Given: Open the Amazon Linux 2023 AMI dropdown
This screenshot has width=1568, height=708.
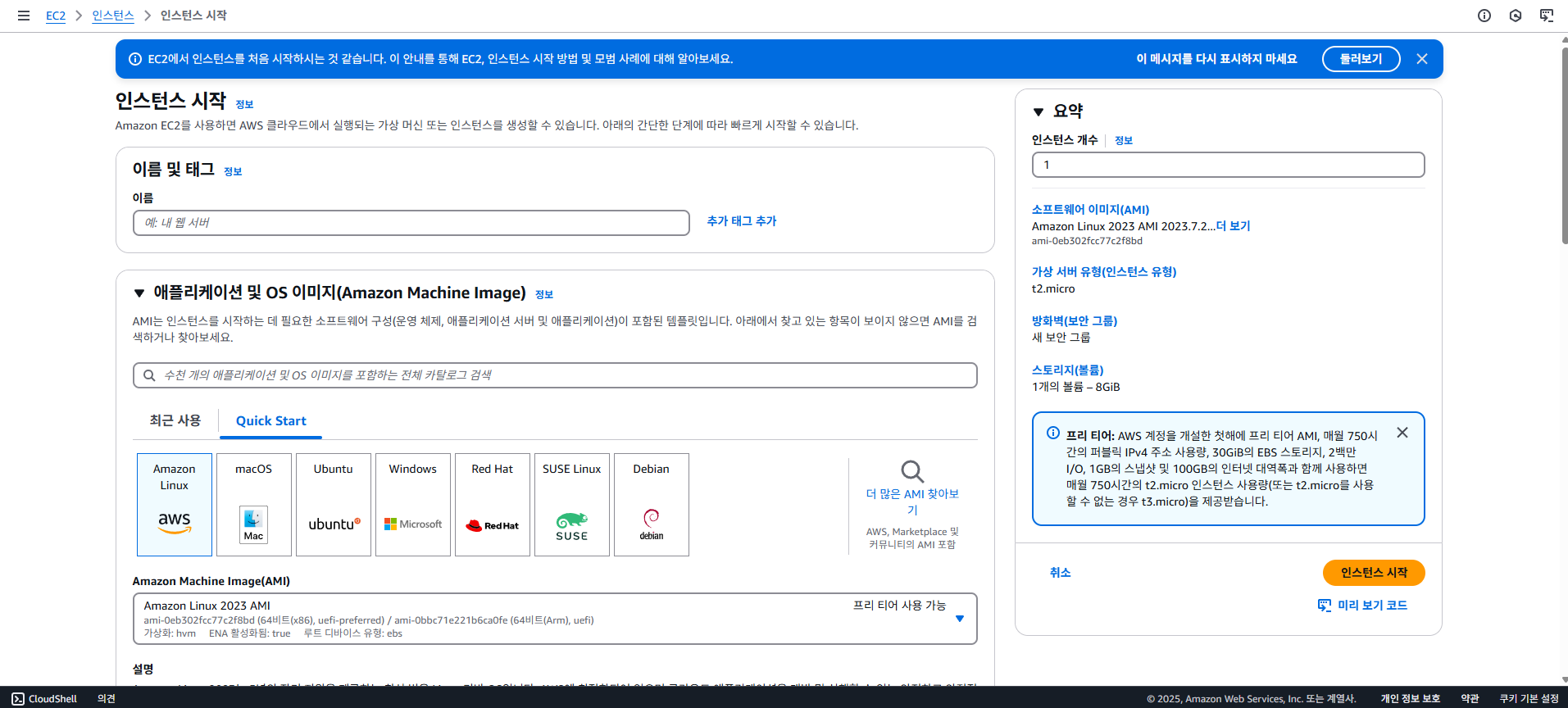Looking at the screenshot, I should [x=555, y=619].
